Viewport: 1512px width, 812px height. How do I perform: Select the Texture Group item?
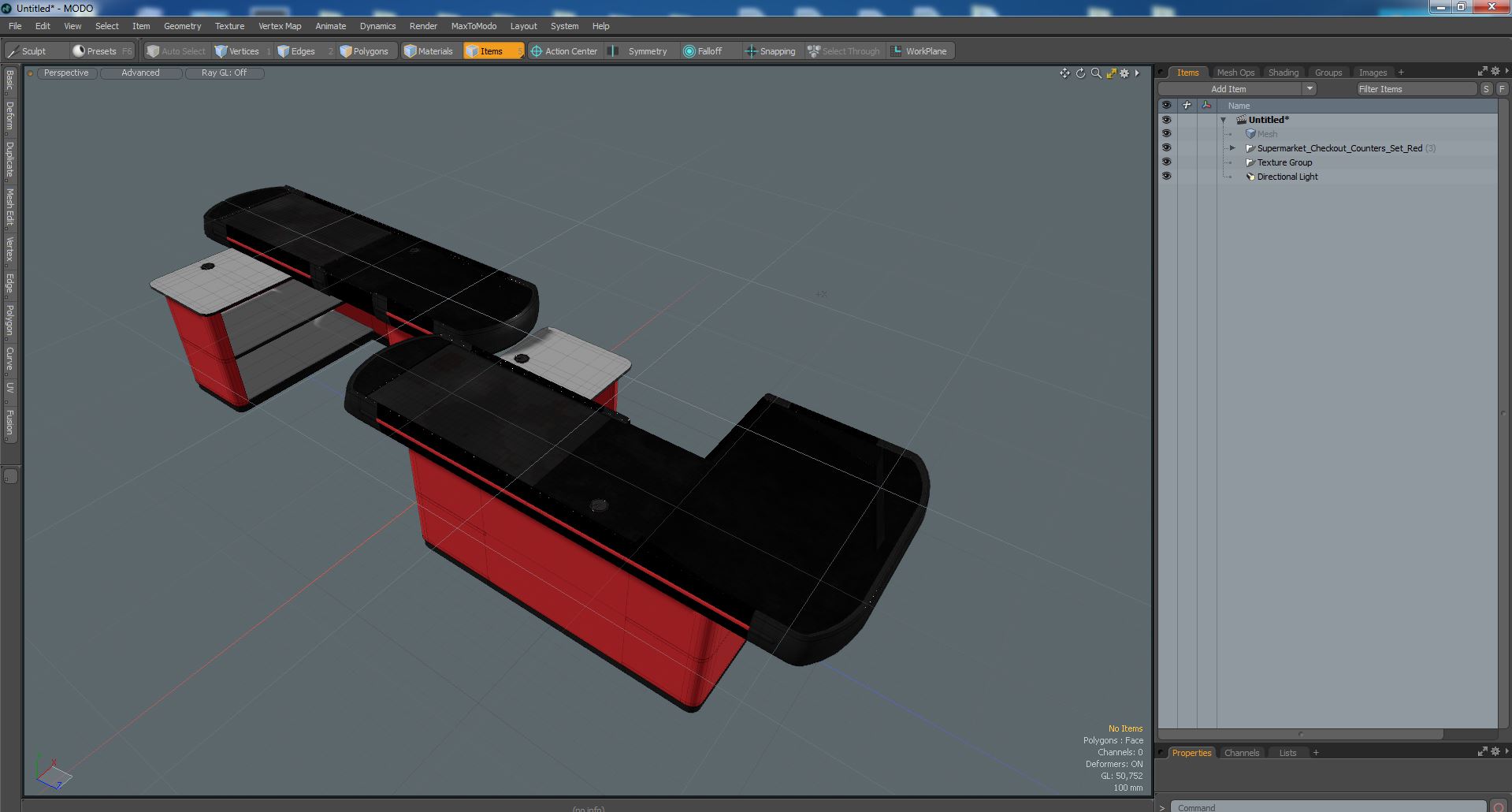coord(1284,162)
